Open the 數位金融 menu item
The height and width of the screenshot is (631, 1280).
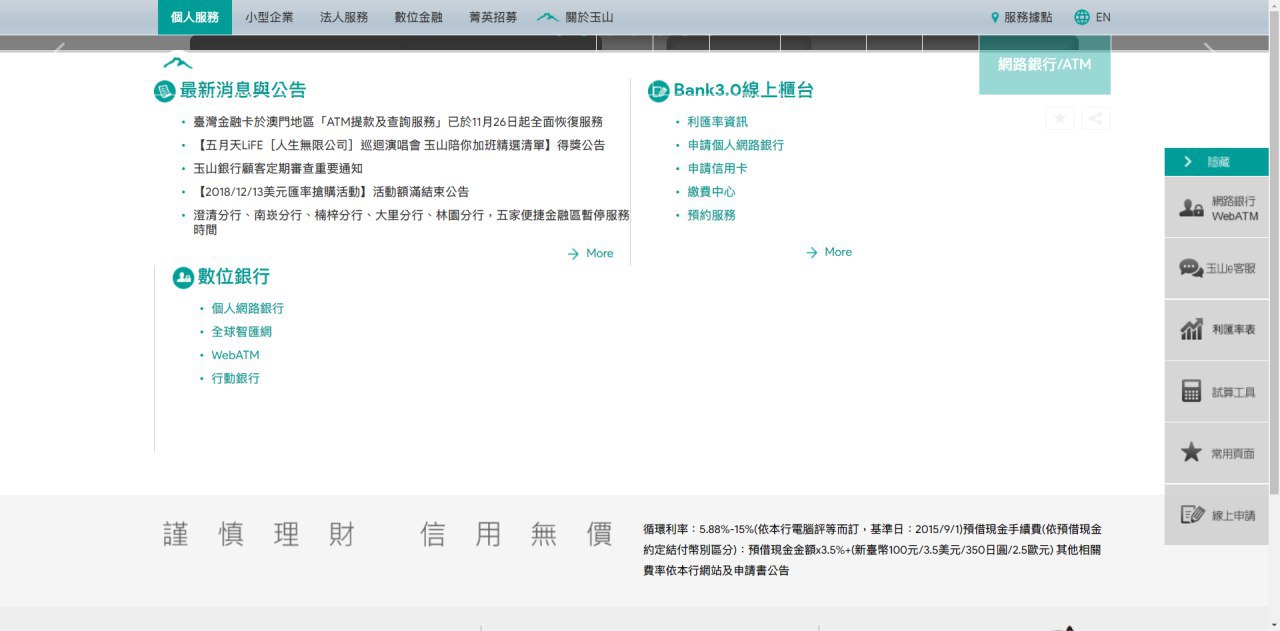tap(418, 17)
